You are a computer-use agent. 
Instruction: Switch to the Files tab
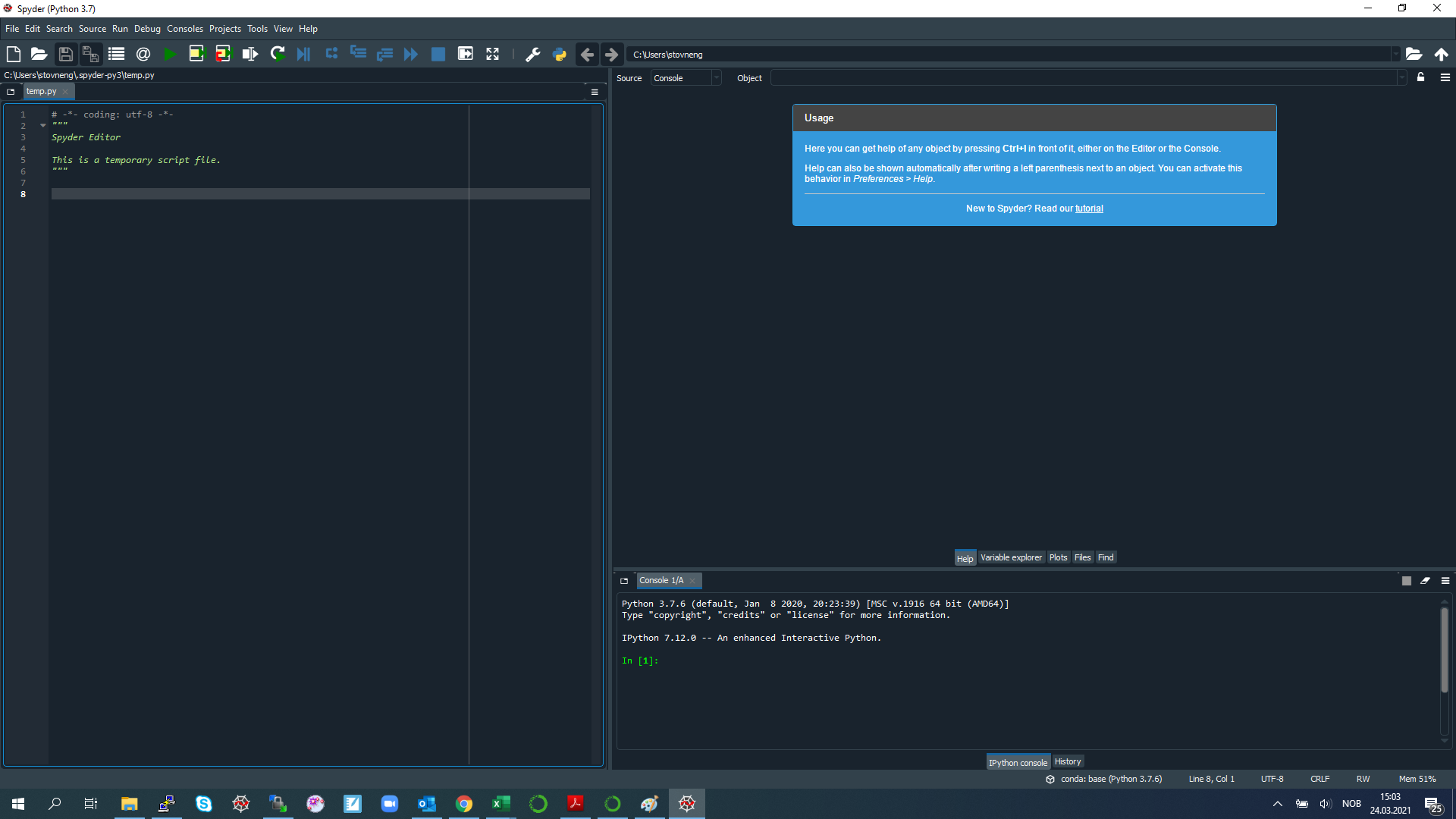[1082, 557]
